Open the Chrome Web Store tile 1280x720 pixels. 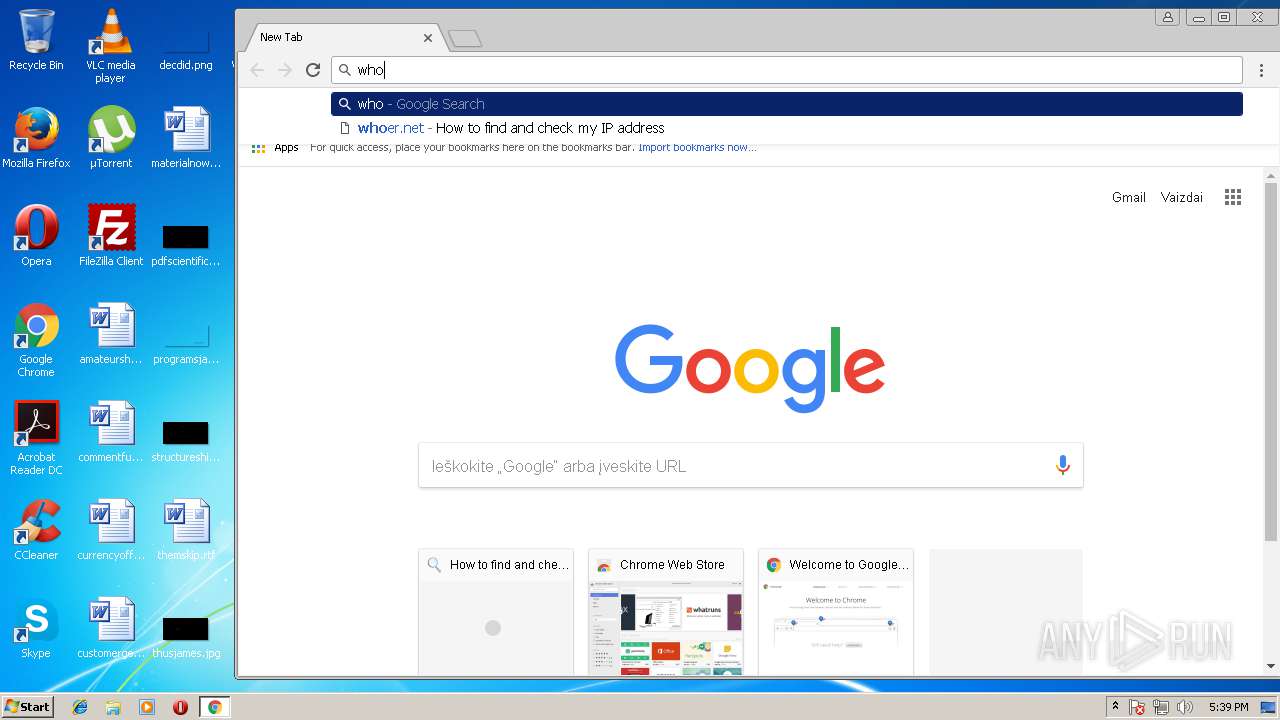click(x=666, y=611)
